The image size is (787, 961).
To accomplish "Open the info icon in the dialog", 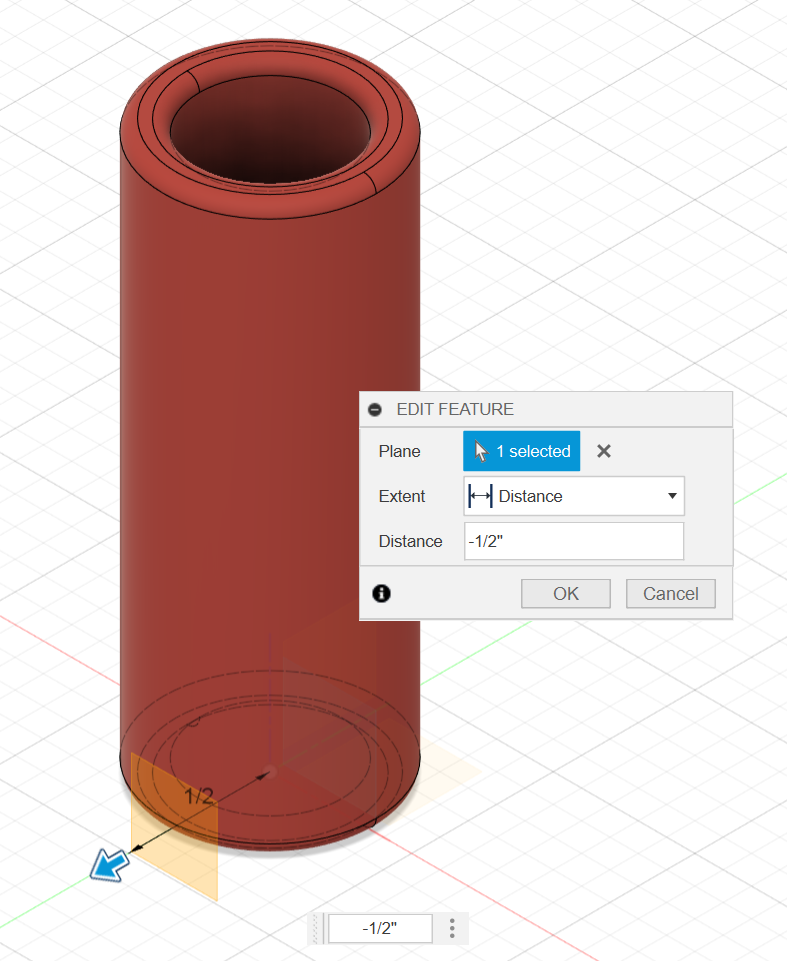I will coord(381,593).
